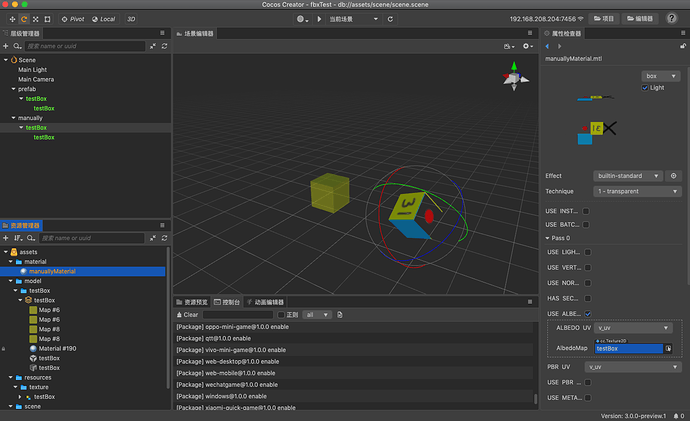Enable the USE INST... checkbox

click(586, 211)
